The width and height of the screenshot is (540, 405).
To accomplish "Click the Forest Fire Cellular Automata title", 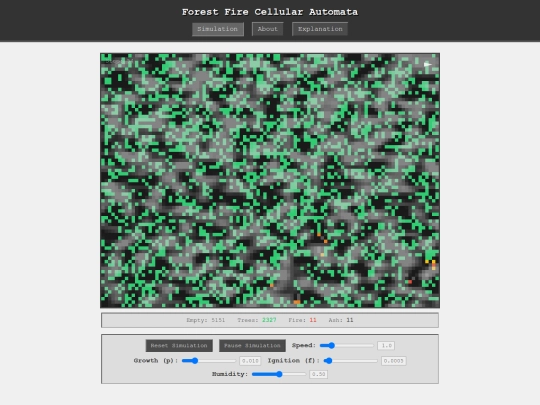I will [270, 12].
